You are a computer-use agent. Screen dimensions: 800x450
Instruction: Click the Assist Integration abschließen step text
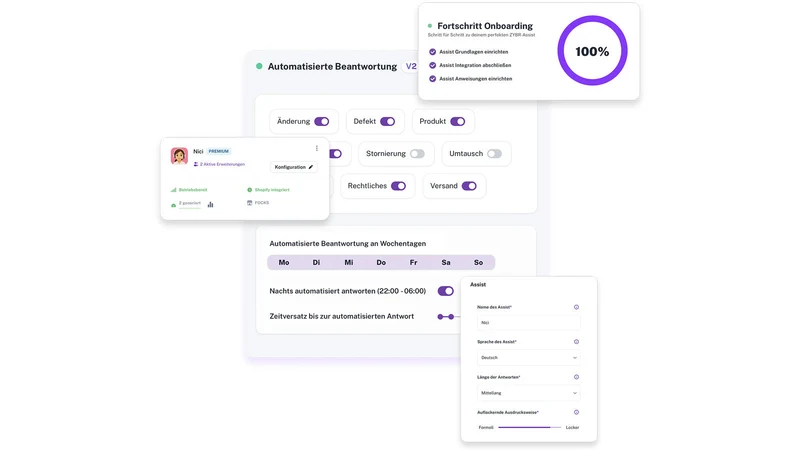pos(475,65)
